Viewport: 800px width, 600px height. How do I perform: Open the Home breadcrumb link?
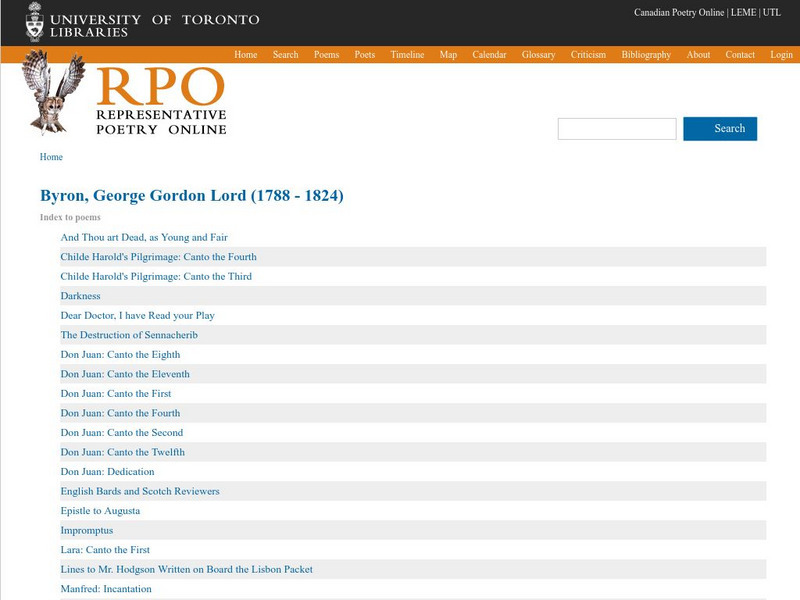tap(51, 157)
